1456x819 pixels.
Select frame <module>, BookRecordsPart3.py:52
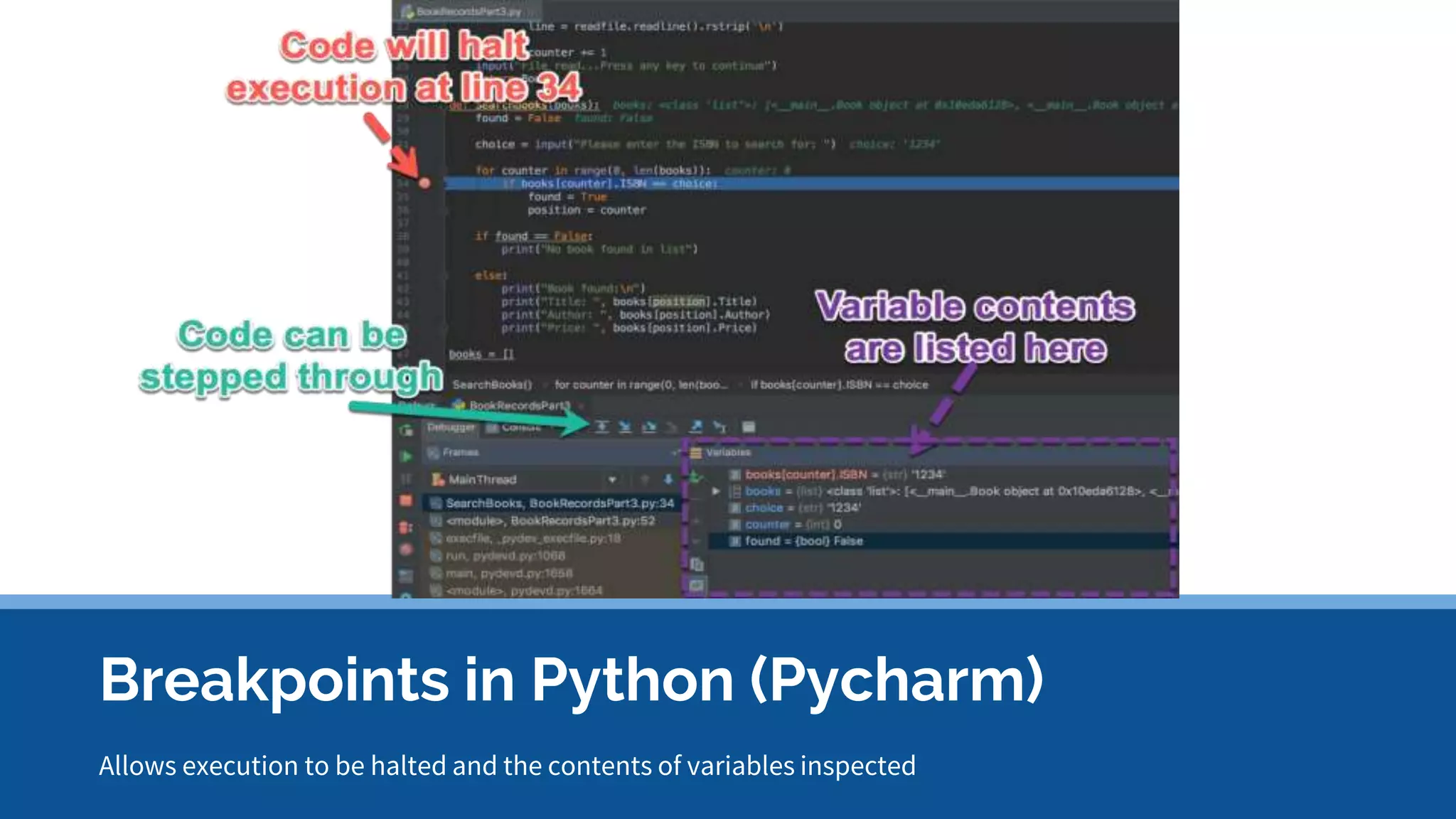click(x=552, y=521)
